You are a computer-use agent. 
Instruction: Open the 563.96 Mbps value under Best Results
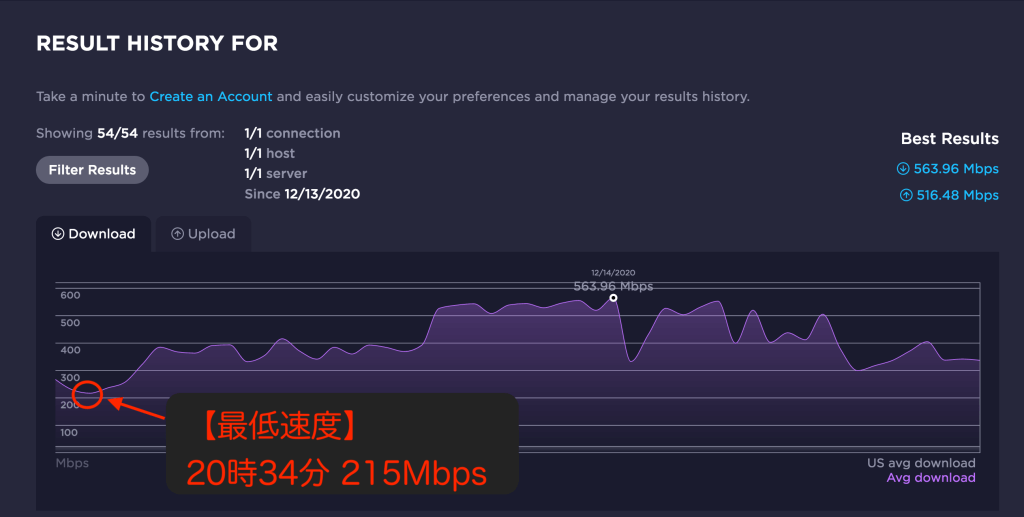tap(957, 169)
